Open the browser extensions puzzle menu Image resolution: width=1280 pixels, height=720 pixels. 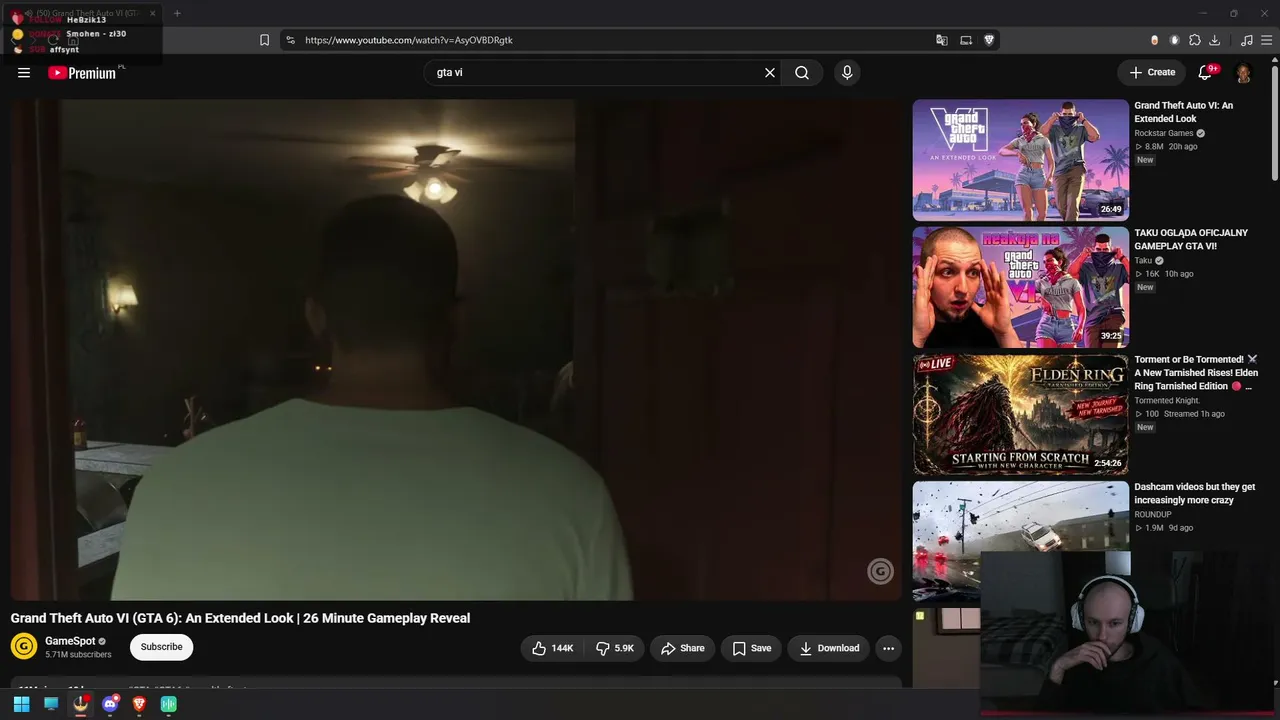[1194, 40]
